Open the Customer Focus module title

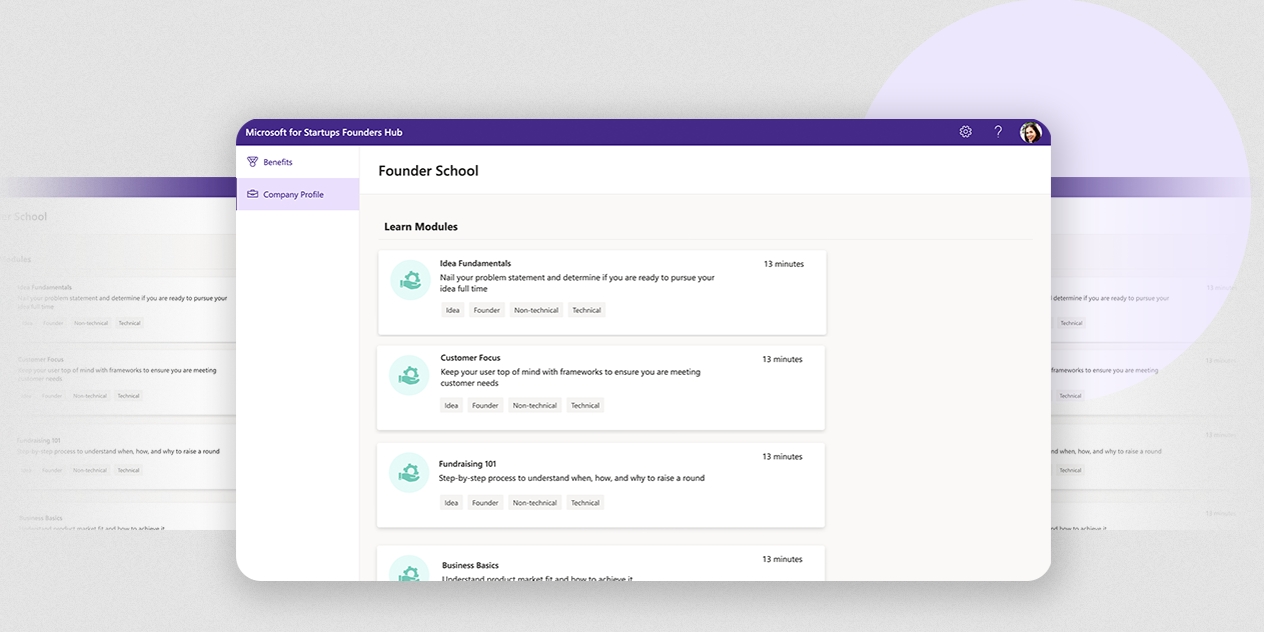coord(470,358)
